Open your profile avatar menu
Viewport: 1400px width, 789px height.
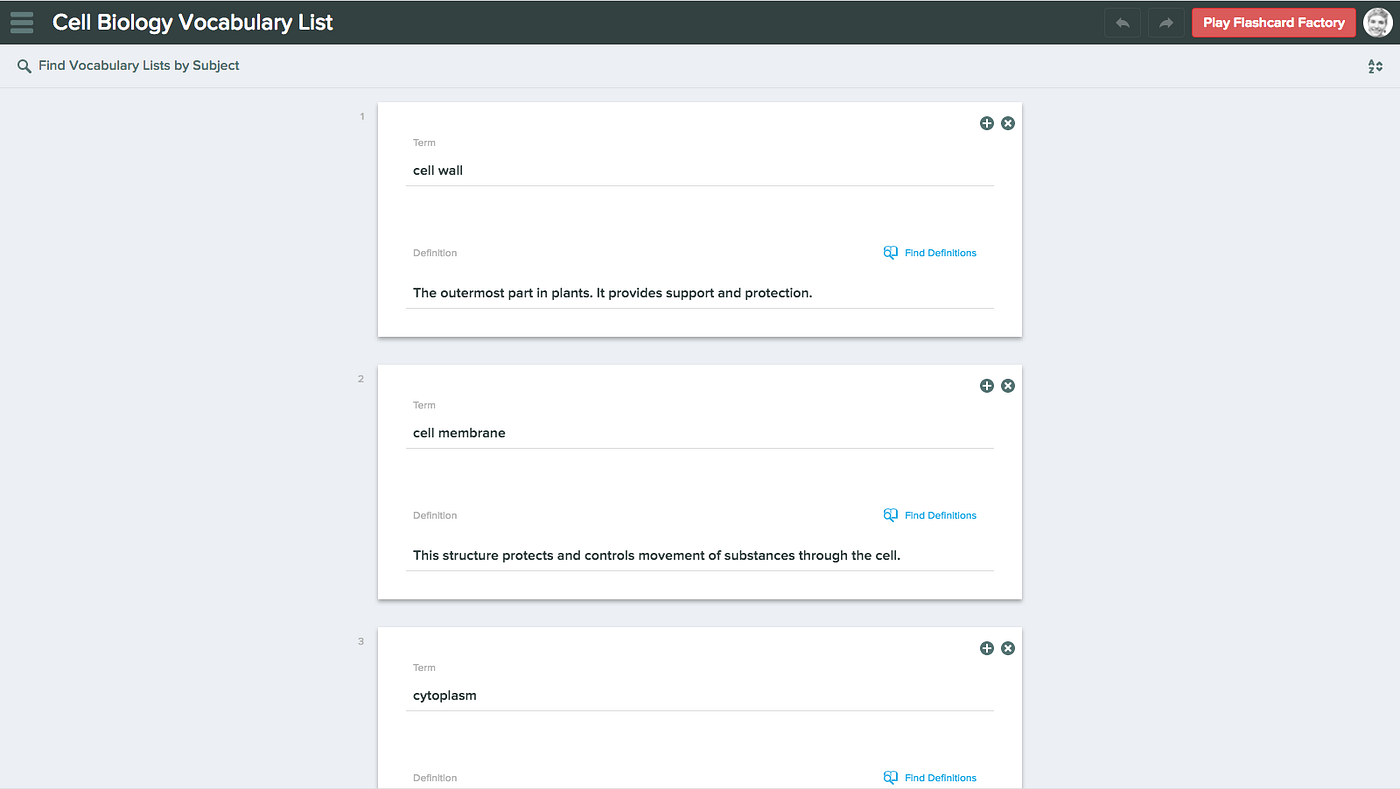1377,21
